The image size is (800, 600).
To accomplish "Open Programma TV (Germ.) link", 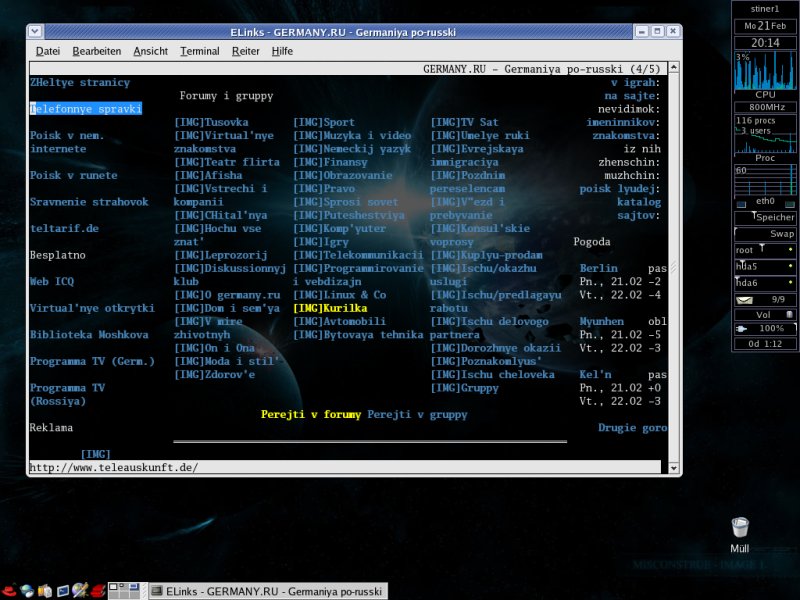I will [x=92, y=361].
